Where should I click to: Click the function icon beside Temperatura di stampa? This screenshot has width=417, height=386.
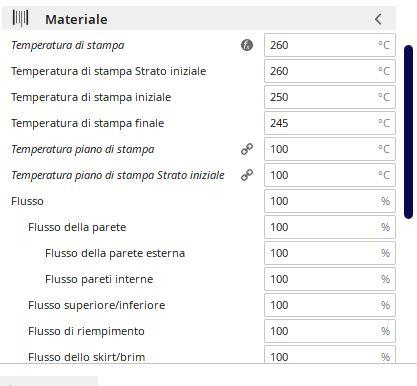pyautogui.click(x=247, y=45)
